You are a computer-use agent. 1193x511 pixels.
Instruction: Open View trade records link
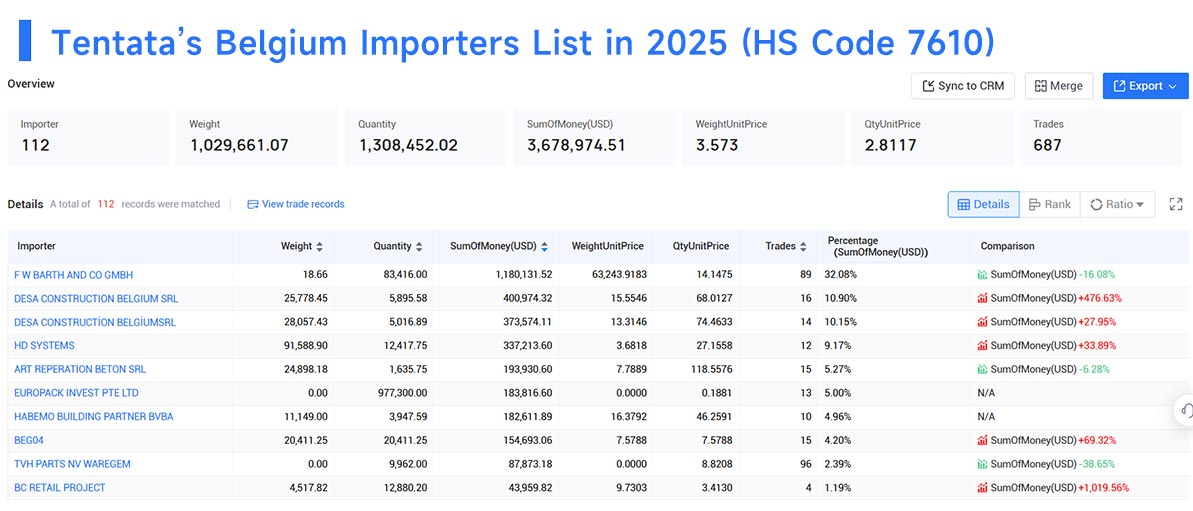click(x=296, y=204)
